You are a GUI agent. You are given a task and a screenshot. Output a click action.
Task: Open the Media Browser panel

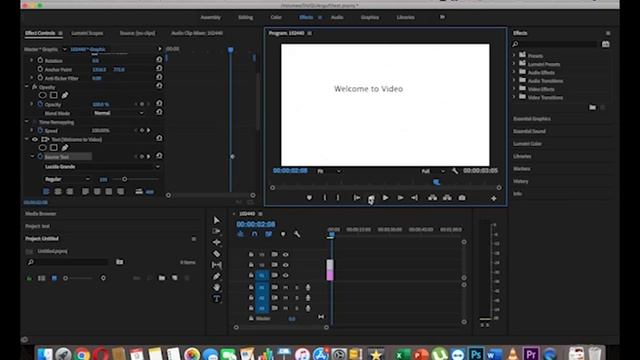coord(40,214)
